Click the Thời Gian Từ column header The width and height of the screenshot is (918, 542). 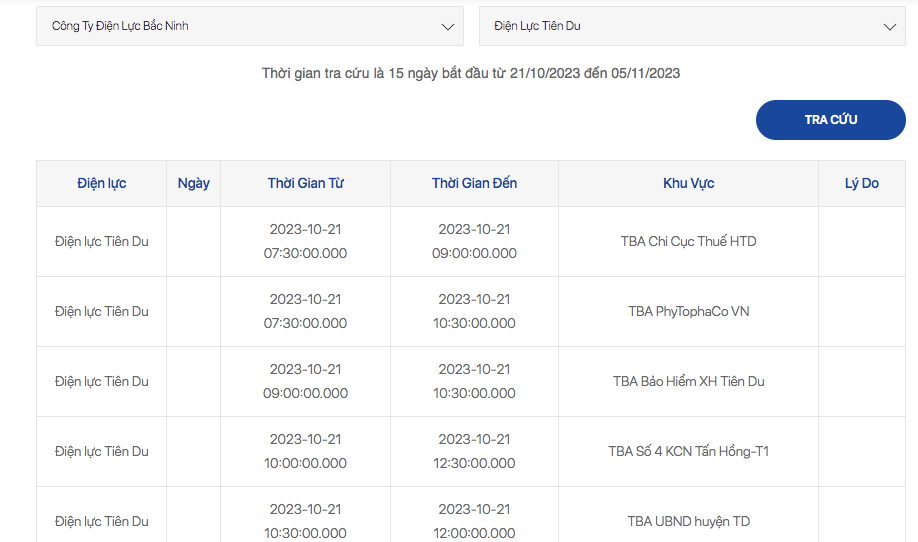(306, 183)
